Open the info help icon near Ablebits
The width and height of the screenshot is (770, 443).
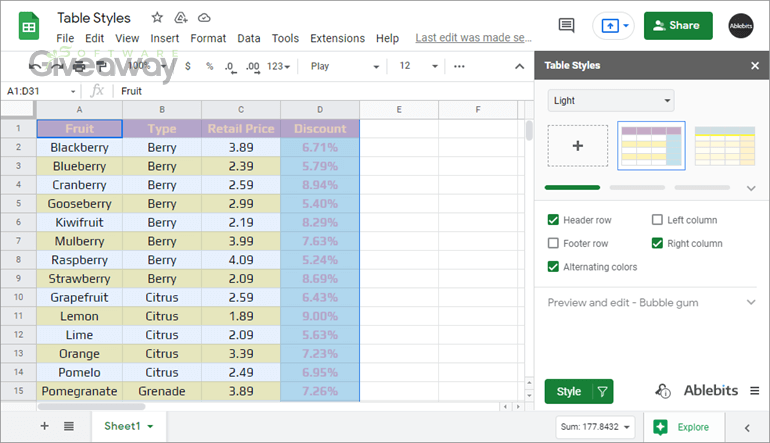(662, 391)
